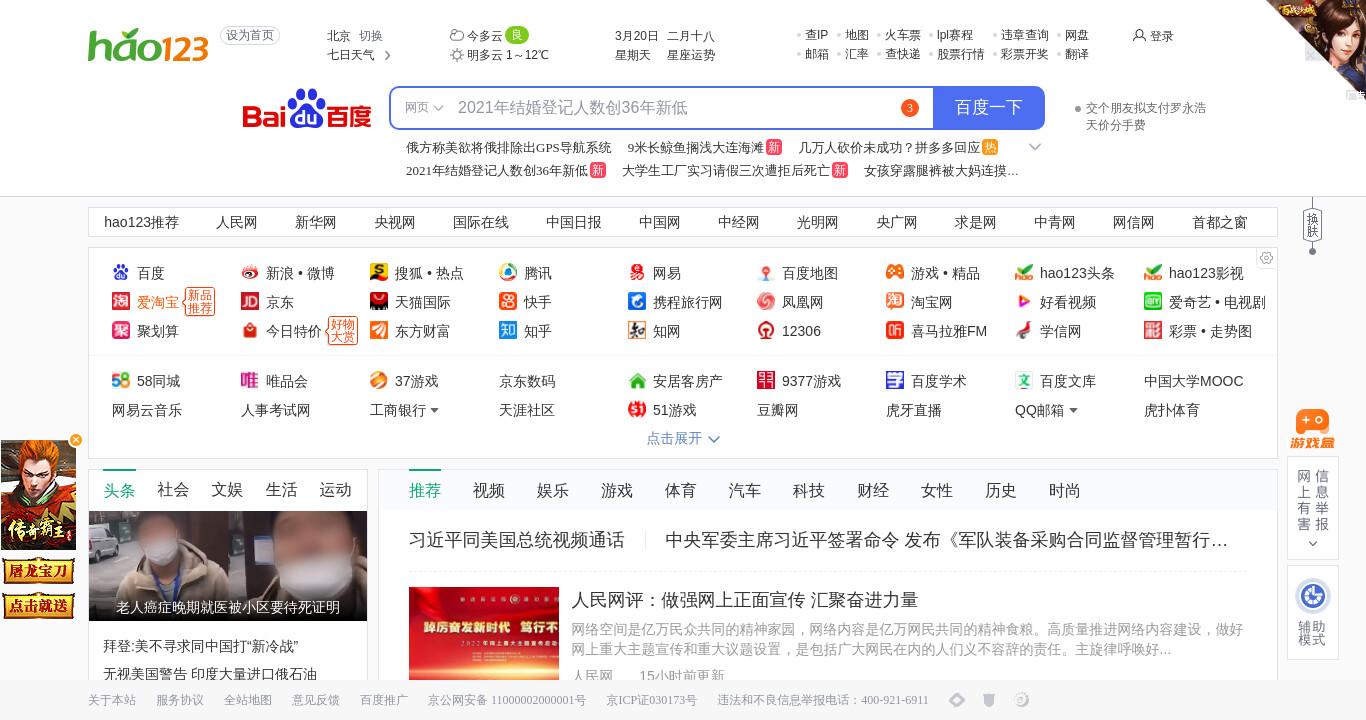This screenshot has width=1366, height=720.
Task: Switch to the 视频 tab
Action: (488, 490)
